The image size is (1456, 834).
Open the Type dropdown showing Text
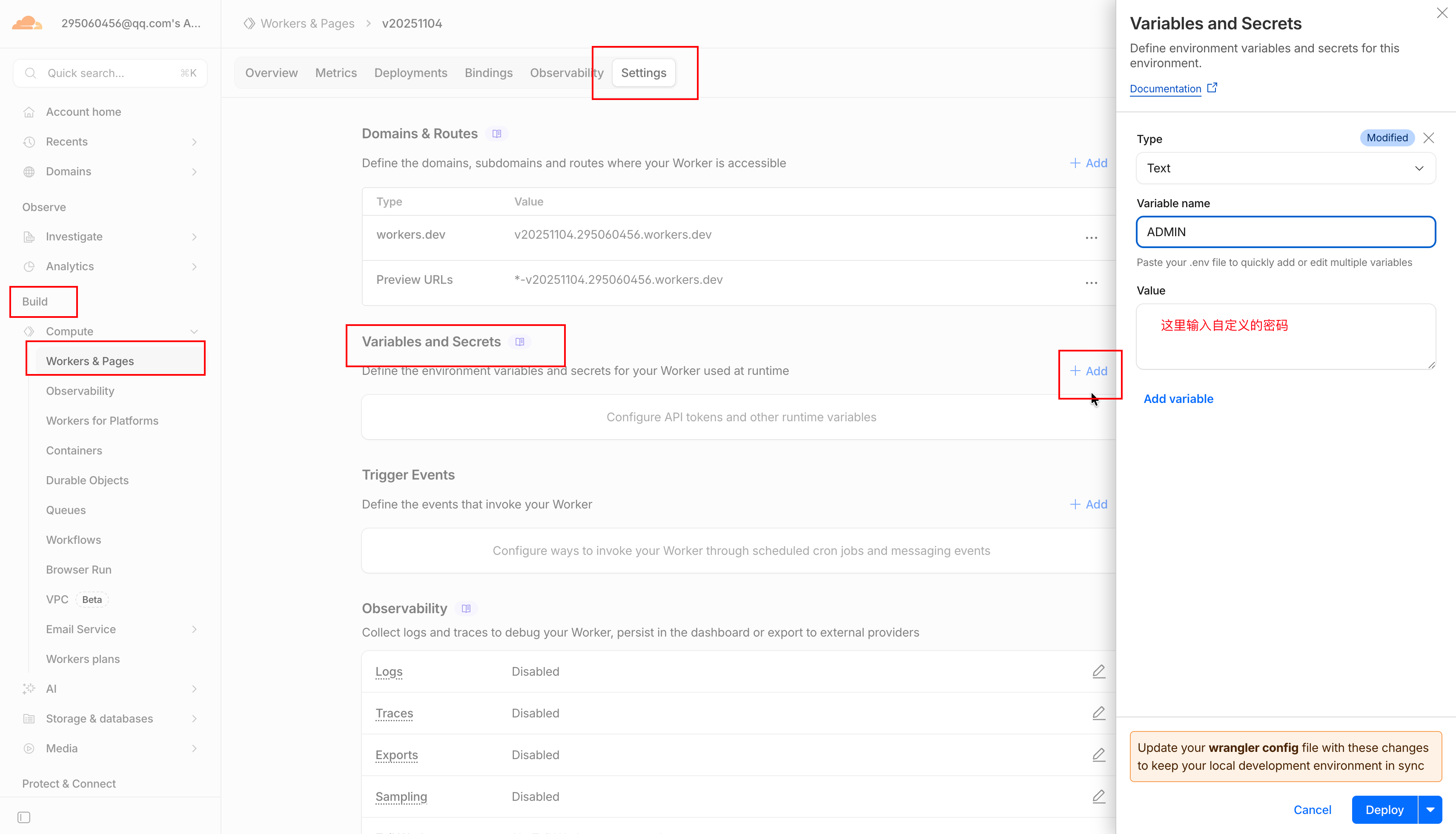1285,169
